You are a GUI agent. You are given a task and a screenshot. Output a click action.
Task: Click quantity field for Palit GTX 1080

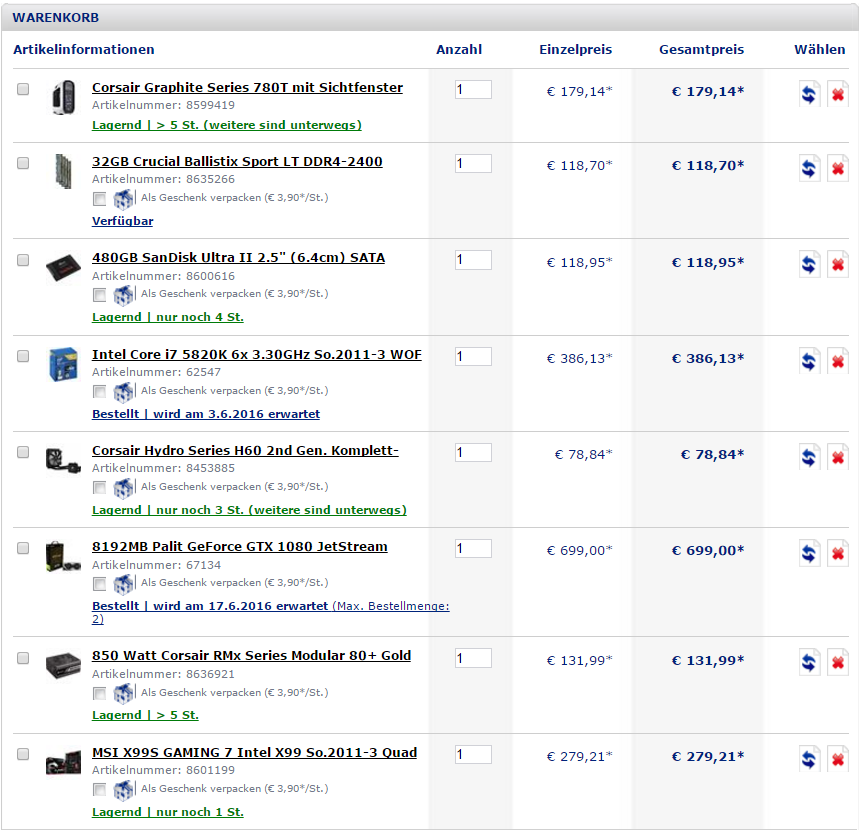pyautogui.click(x=473, y=549)
